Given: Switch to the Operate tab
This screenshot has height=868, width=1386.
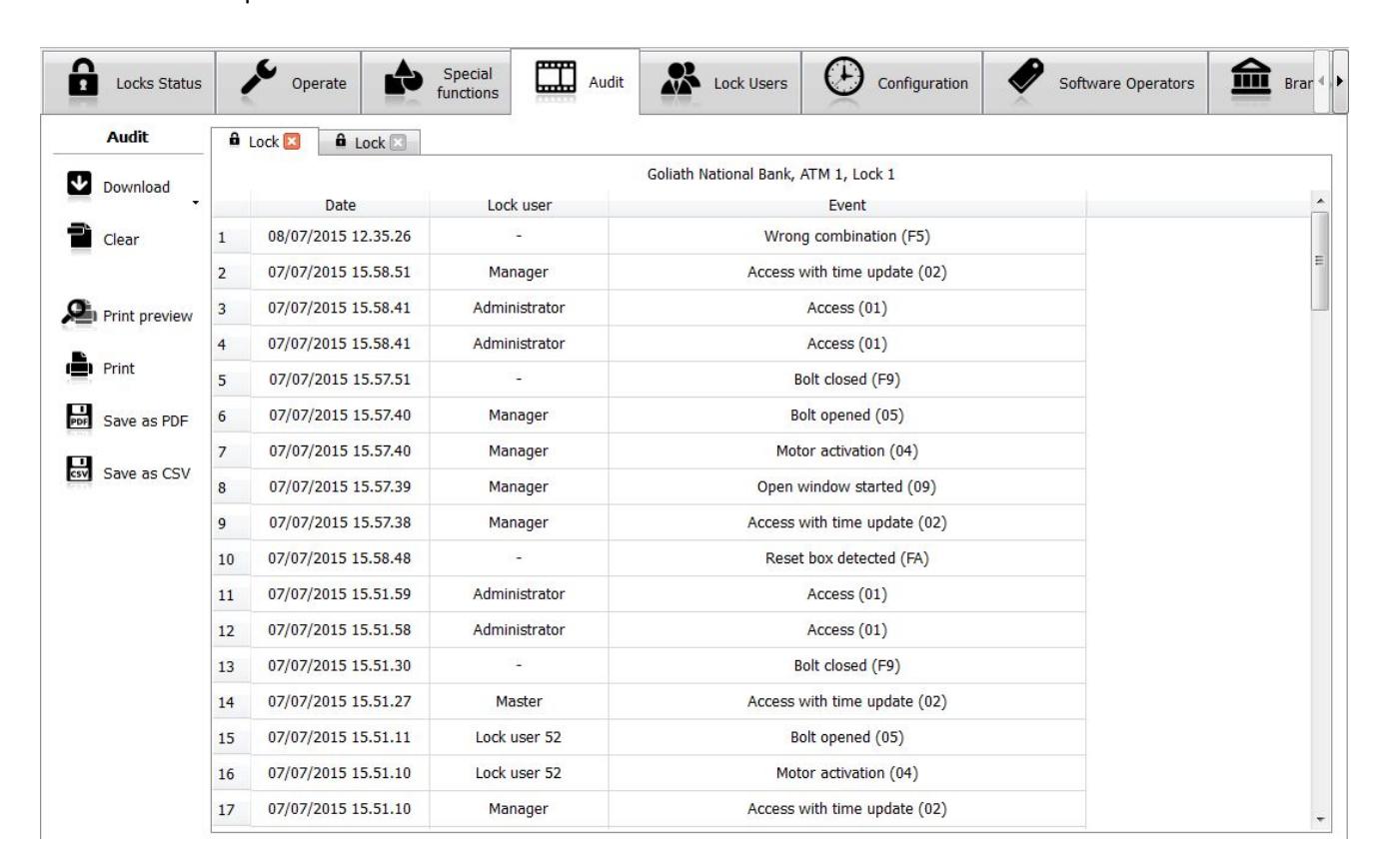Looking at the screenshot, I should click(289, 83).
